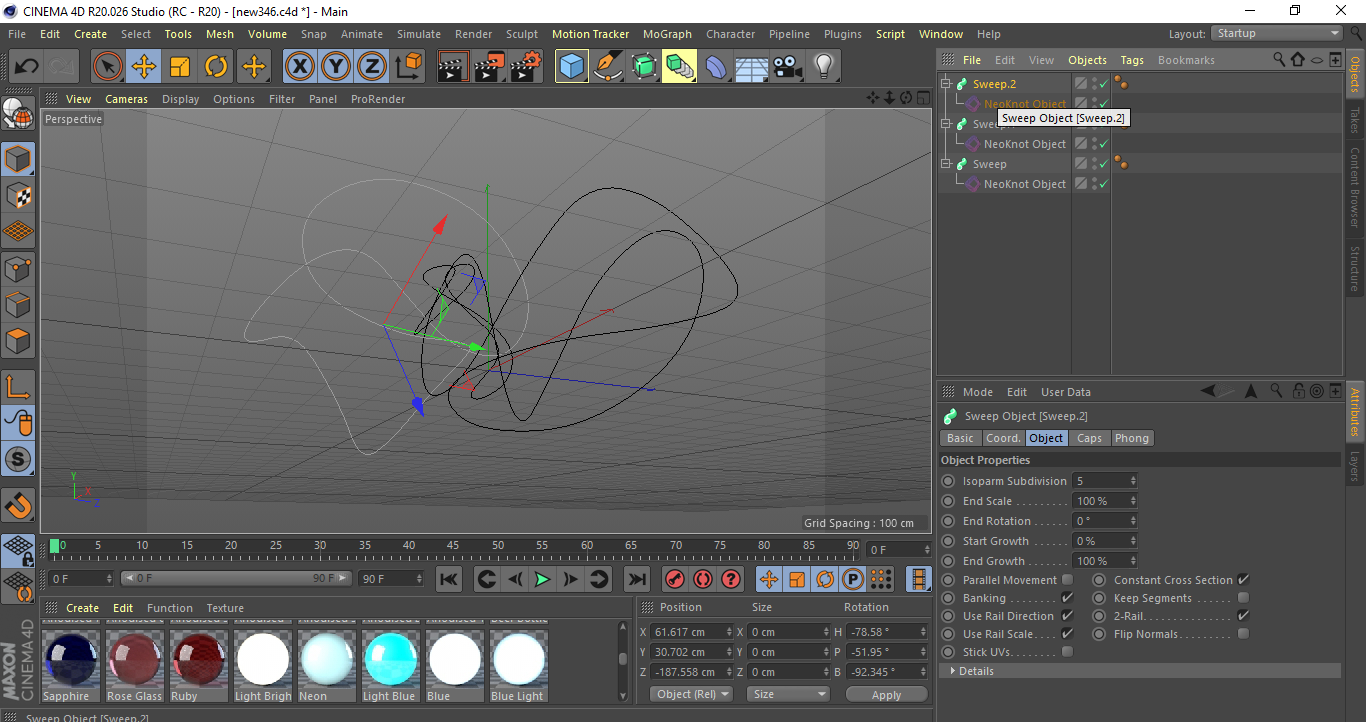Open Edit Render Settings icon
The height and width of the screenshot is (722, 1366).
525,67
